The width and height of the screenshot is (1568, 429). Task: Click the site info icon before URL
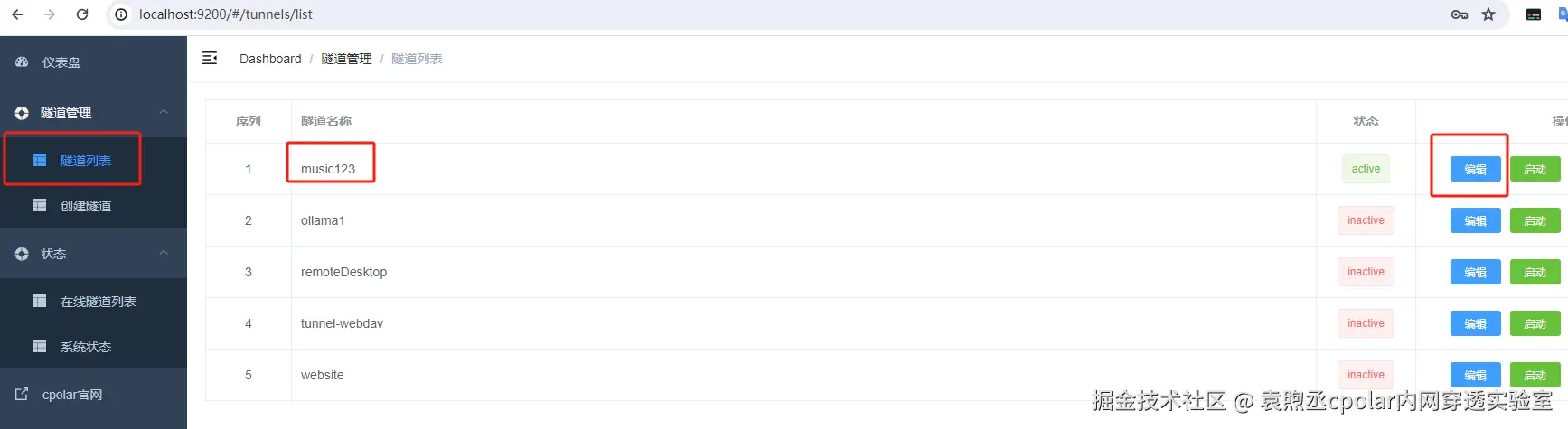(121, 14)
